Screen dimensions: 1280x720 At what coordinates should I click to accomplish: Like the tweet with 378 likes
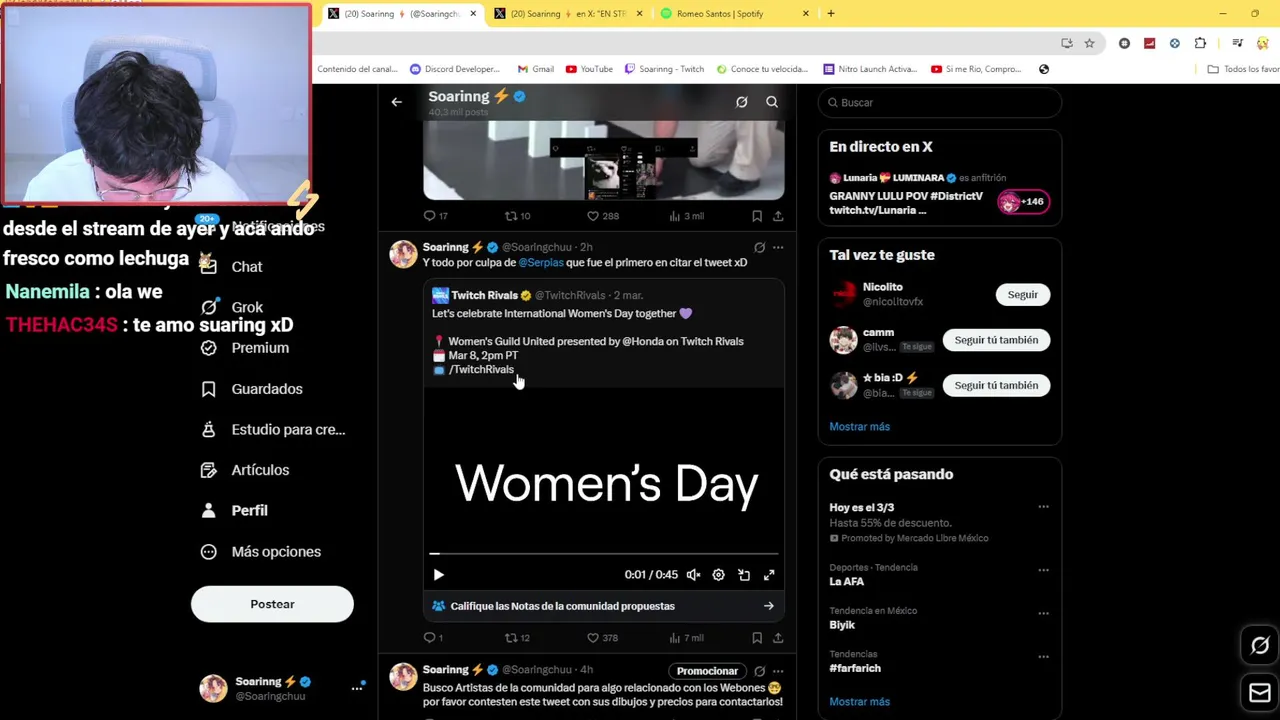coord(602,638)
